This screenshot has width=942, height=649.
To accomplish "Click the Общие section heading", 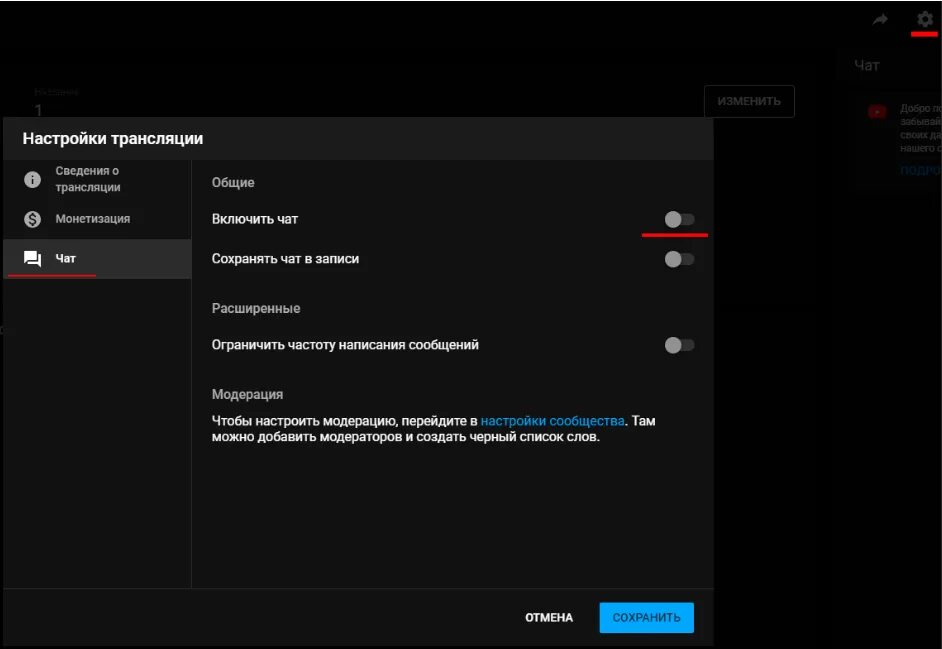I will click(233, 183).
